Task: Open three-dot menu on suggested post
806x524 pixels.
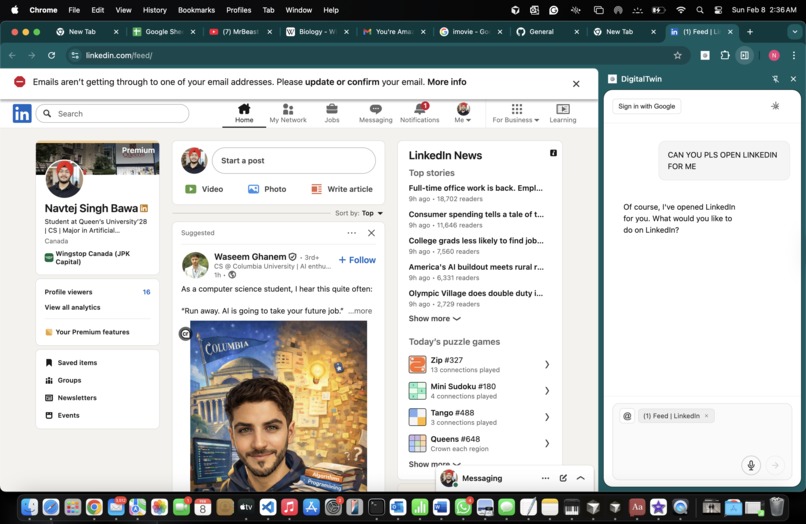Action: click(x=352, y=233)
